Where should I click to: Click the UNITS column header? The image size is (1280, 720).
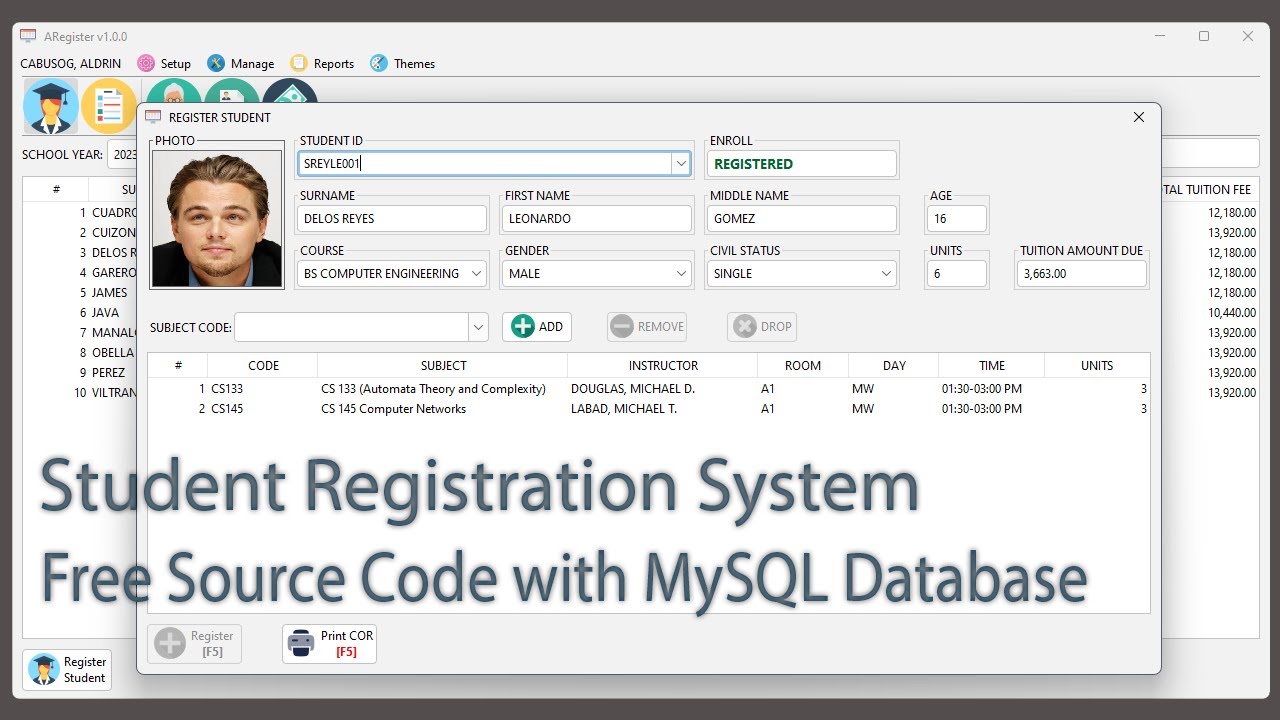click(x=1097, y=366)
